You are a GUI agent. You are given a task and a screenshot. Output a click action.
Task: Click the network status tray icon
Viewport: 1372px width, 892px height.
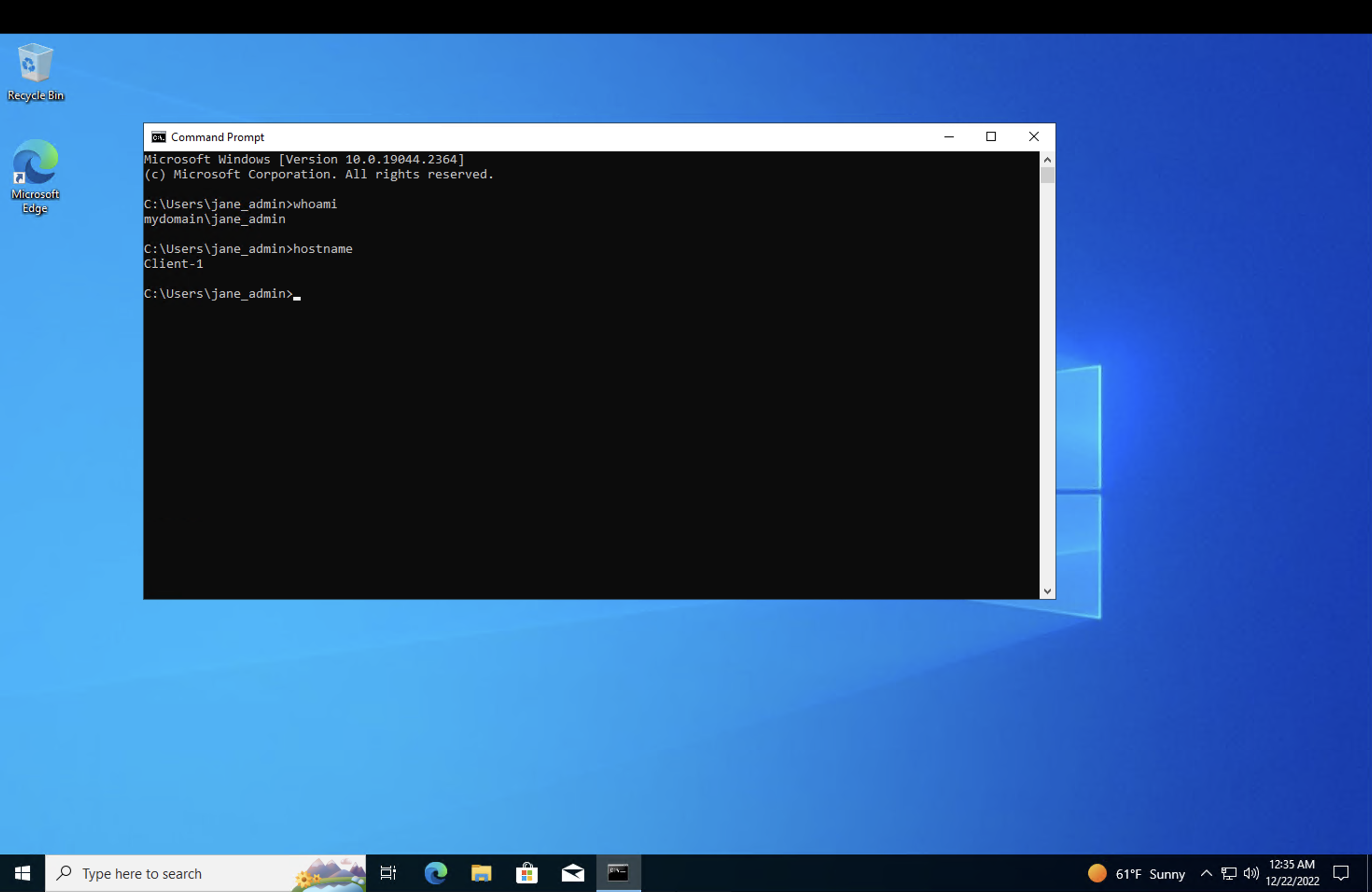[1228, 873]
